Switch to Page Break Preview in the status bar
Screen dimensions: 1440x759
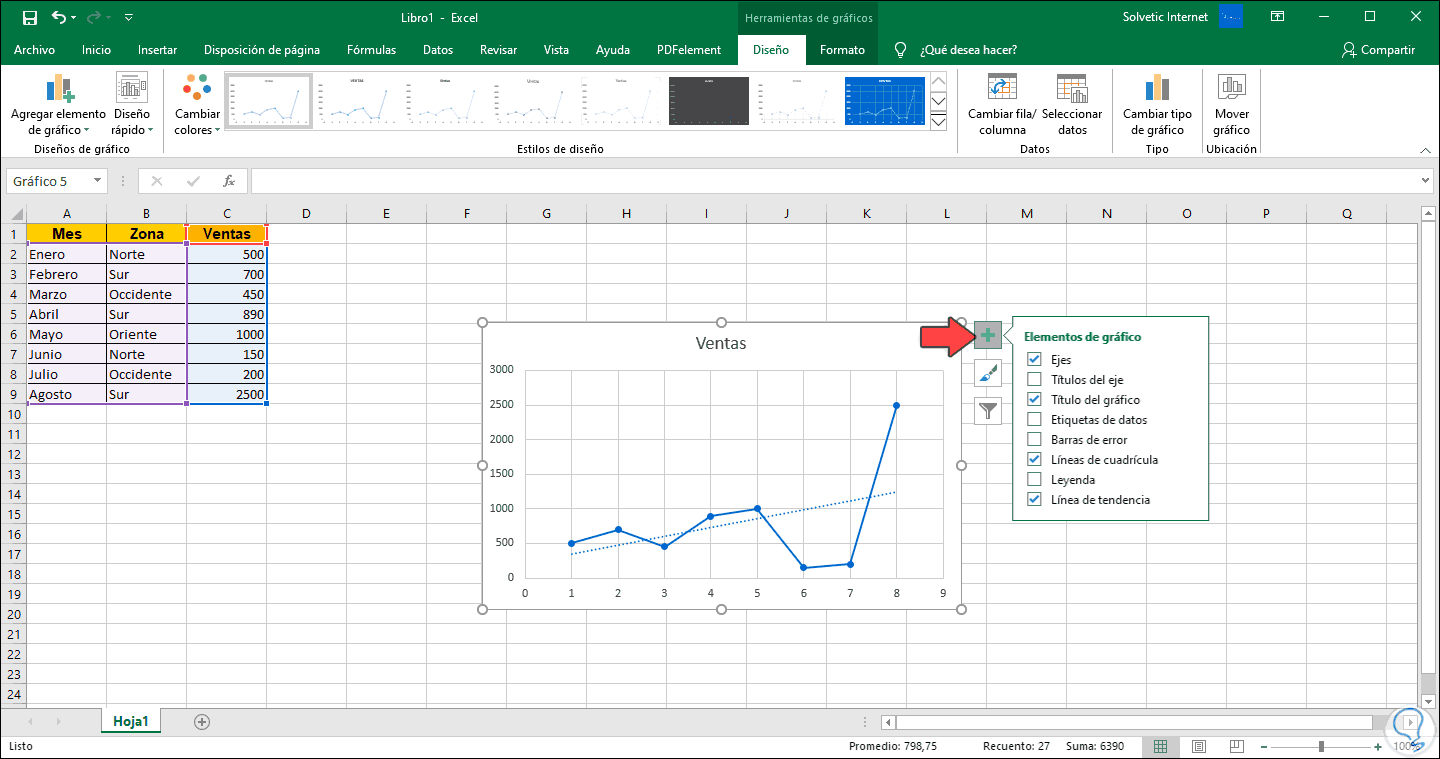(1235, 746)
